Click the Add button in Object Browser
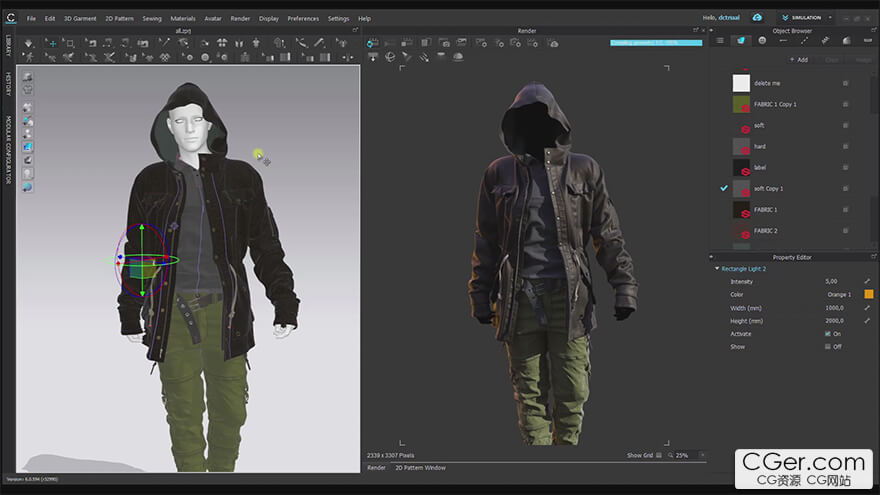The width and height of the screenshot is (880, 495). click(x=799, y=59)
